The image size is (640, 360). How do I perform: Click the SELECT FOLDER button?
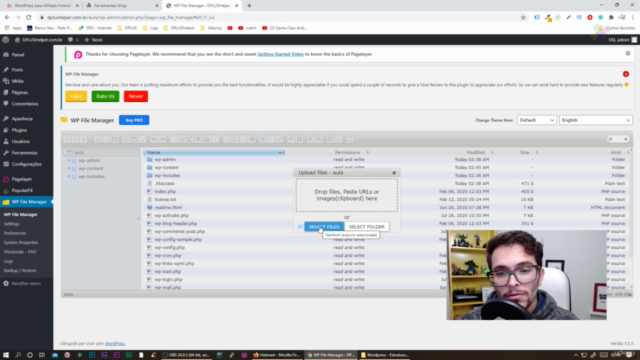[367, 227]
